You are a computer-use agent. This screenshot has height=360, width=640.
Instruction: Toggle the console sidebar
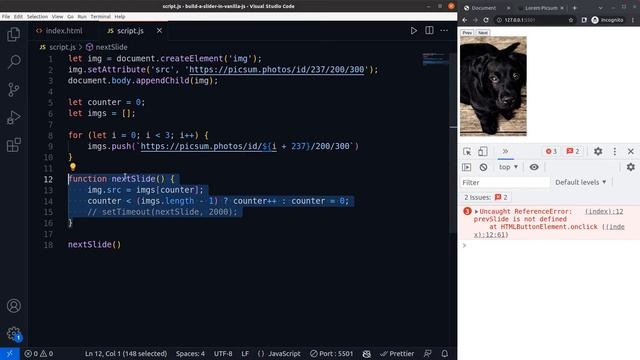point(467,167)
